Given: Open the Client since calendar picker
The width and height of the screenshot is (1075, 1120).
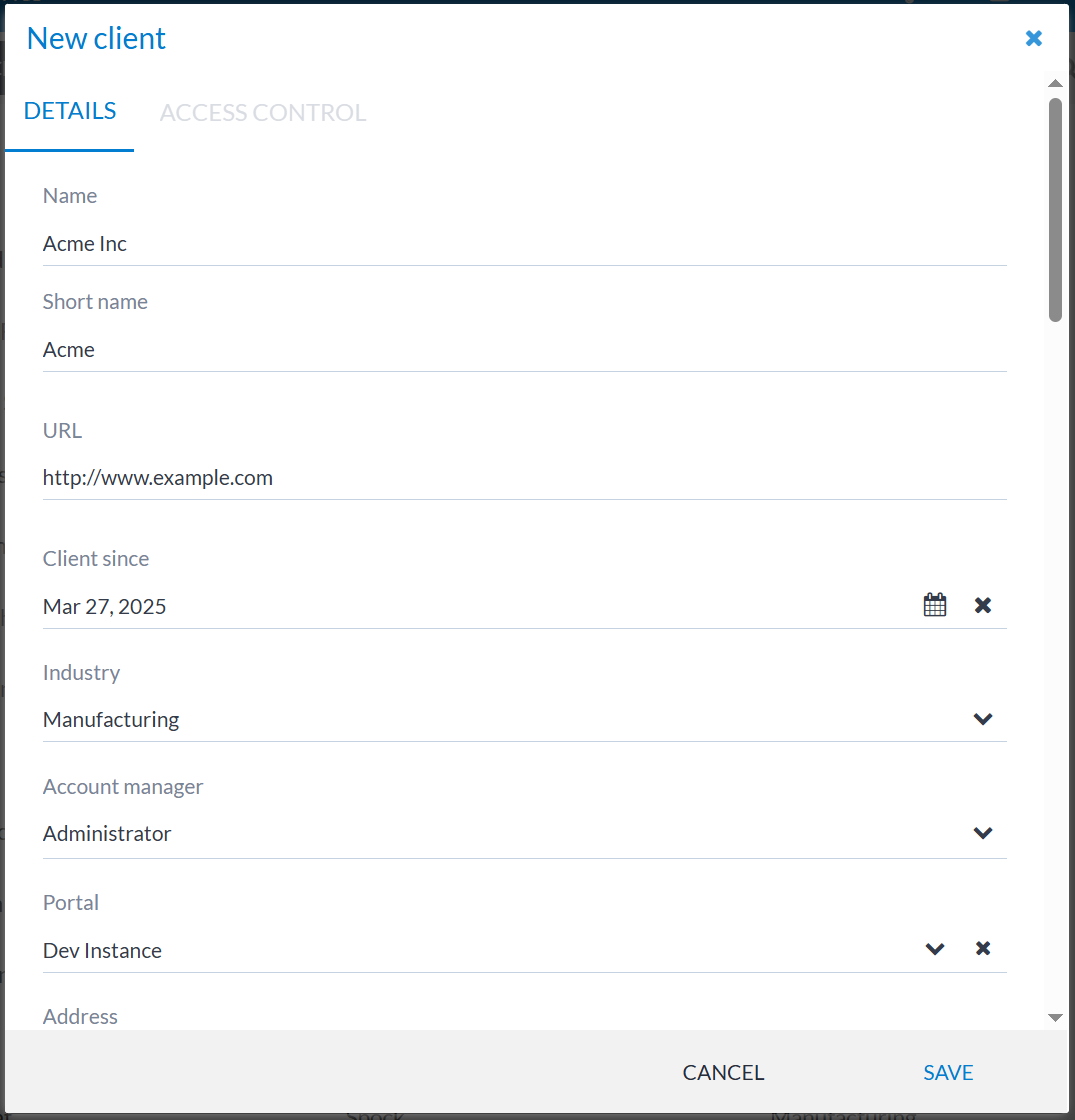Looking at the screenshot, I should tap(935, 605).
